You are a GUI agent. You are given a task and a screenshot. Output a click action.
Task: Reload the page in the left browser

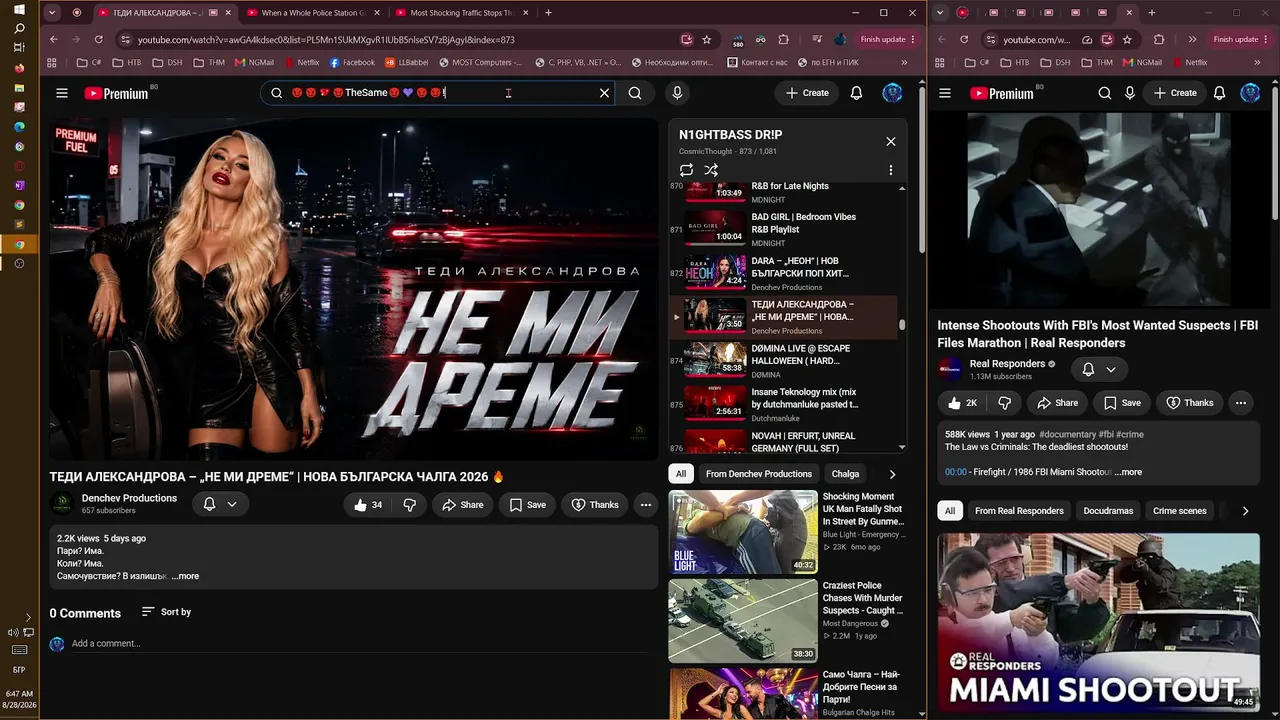98,39
